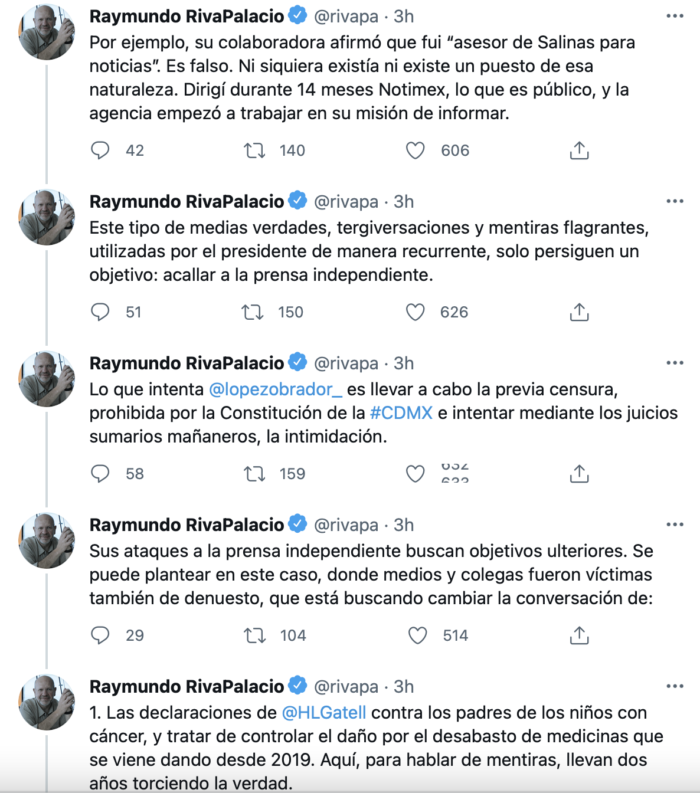
Task: Reply to the tweet with 42 replies
Action: [x=100, y=150]
